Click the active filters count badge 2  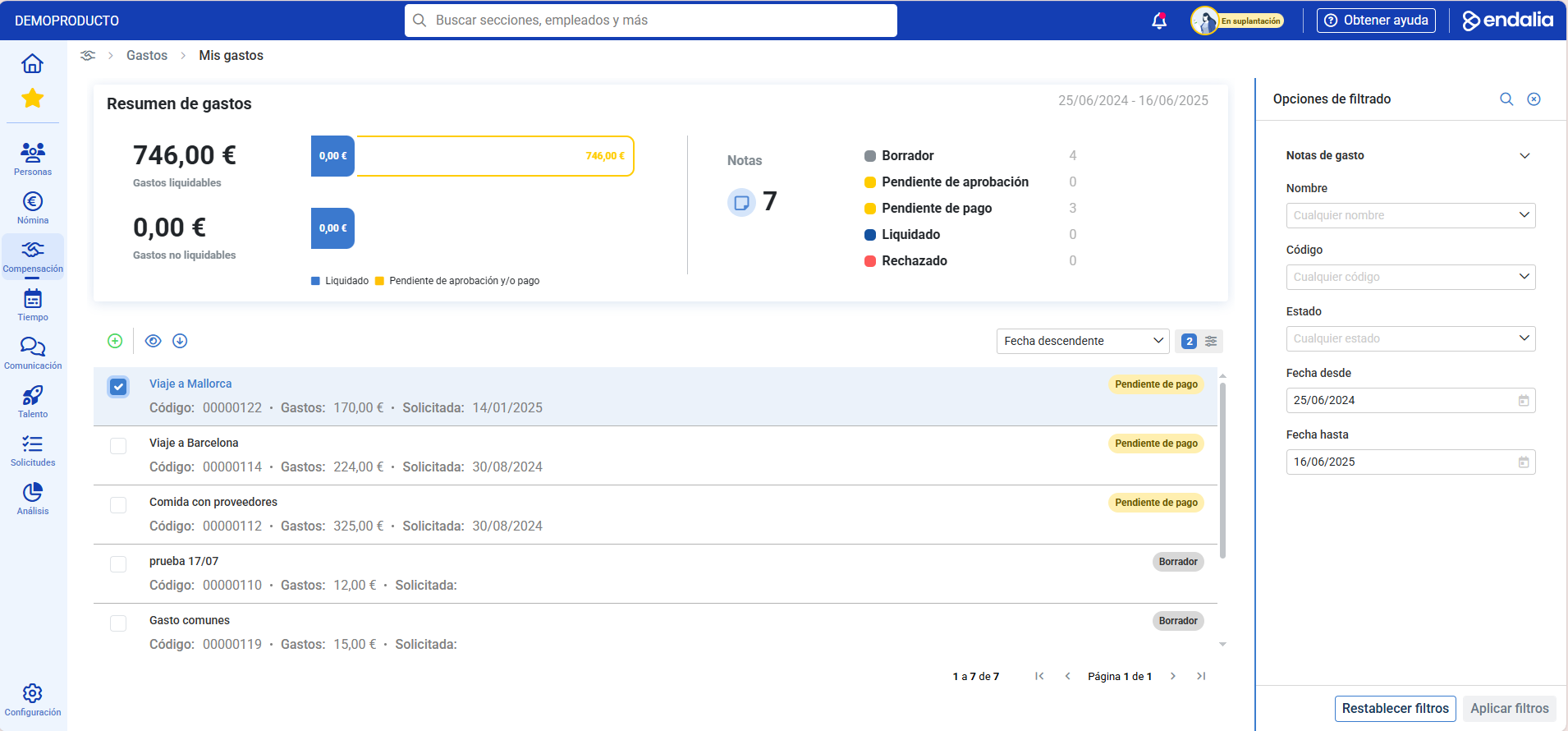(1189, 341)
